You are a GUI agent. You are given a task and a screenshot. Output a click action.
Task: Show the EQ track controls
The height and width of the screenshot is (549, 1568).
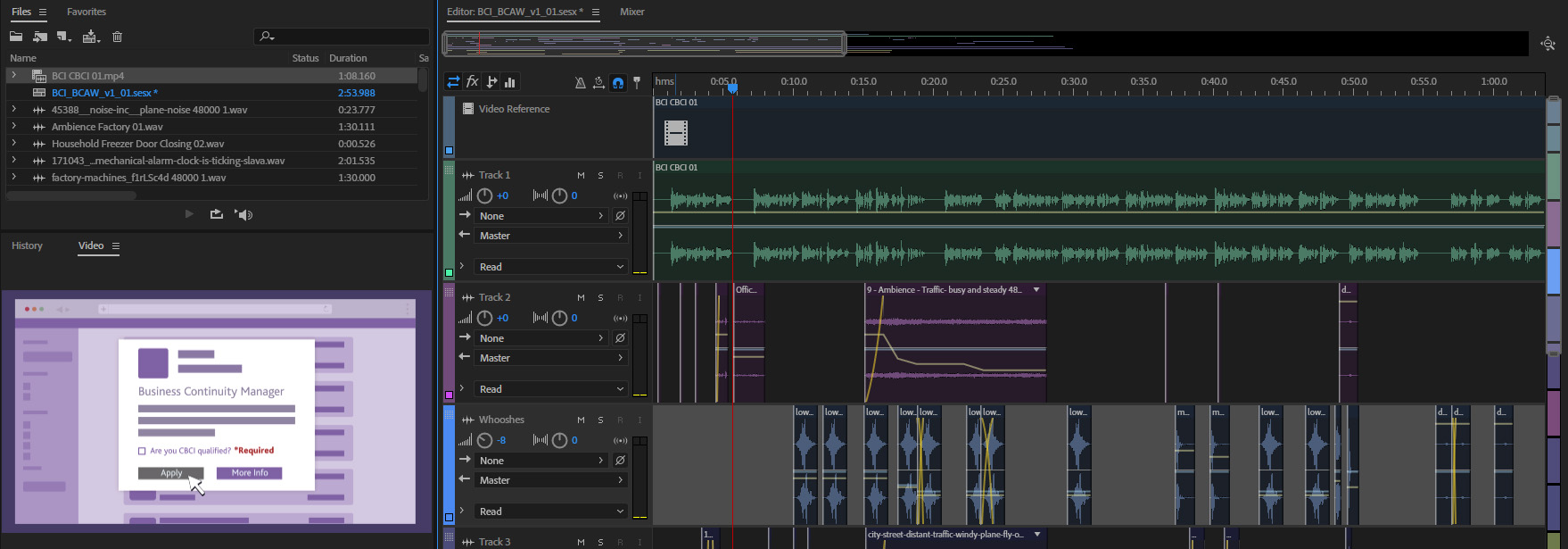(x=510, y=82)
